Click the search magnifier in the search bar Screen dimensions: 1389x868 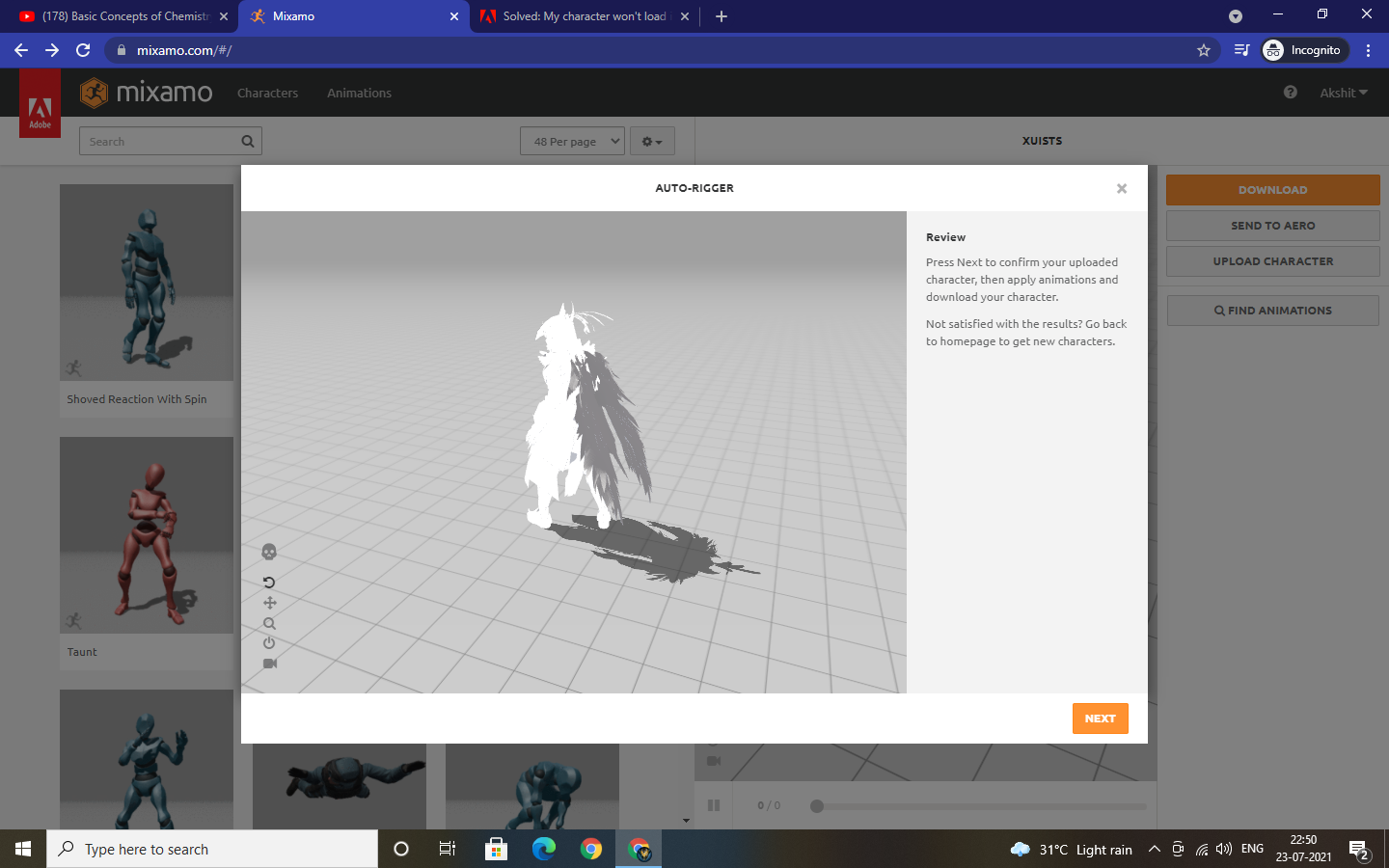tap(248, 141)
